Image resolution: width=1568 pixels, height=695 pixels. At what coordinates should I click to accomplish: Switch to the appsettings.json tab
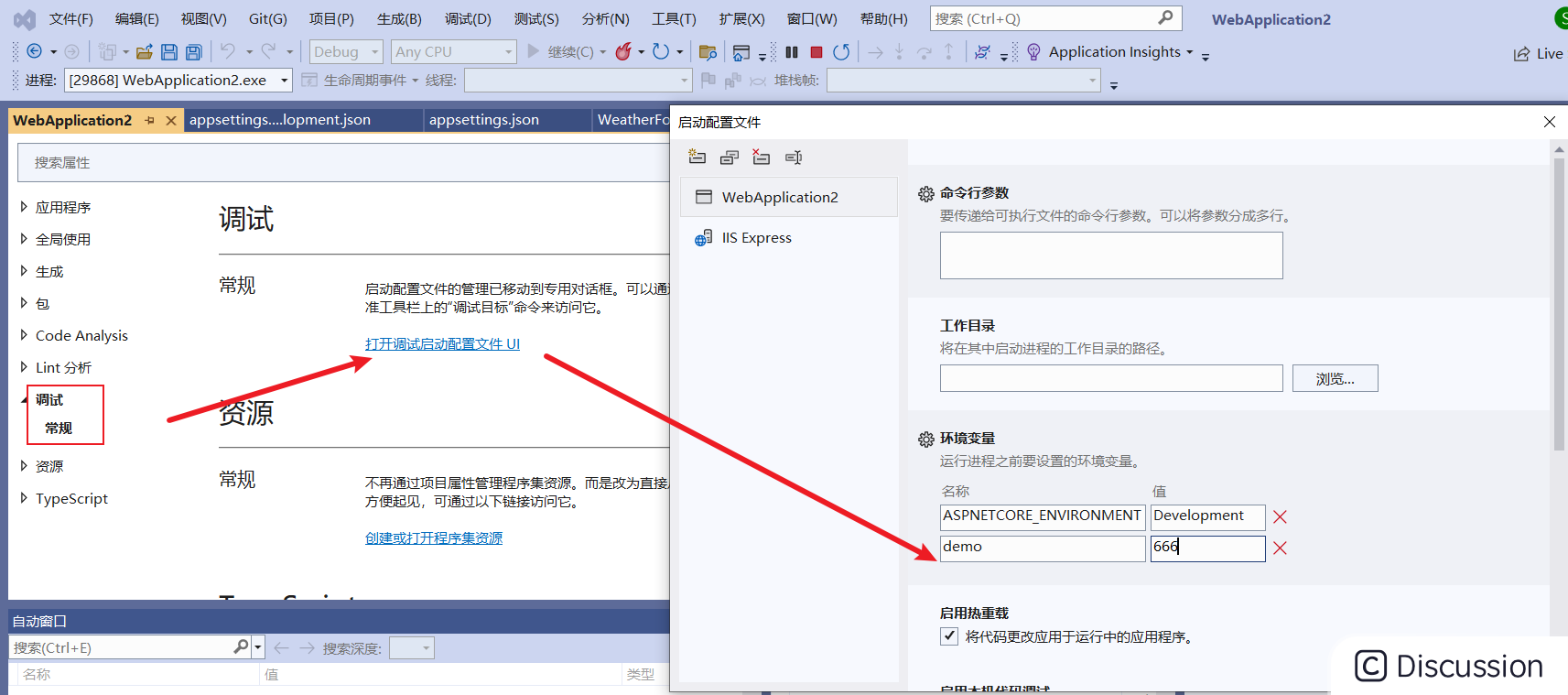coord(484,120)
